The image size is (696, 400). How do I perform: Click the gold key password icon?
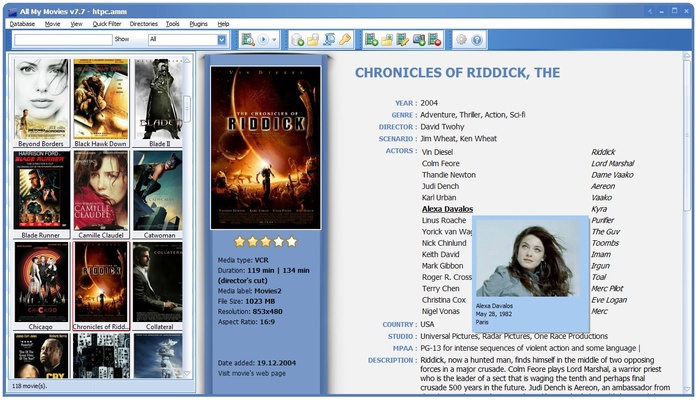point(345,40)
